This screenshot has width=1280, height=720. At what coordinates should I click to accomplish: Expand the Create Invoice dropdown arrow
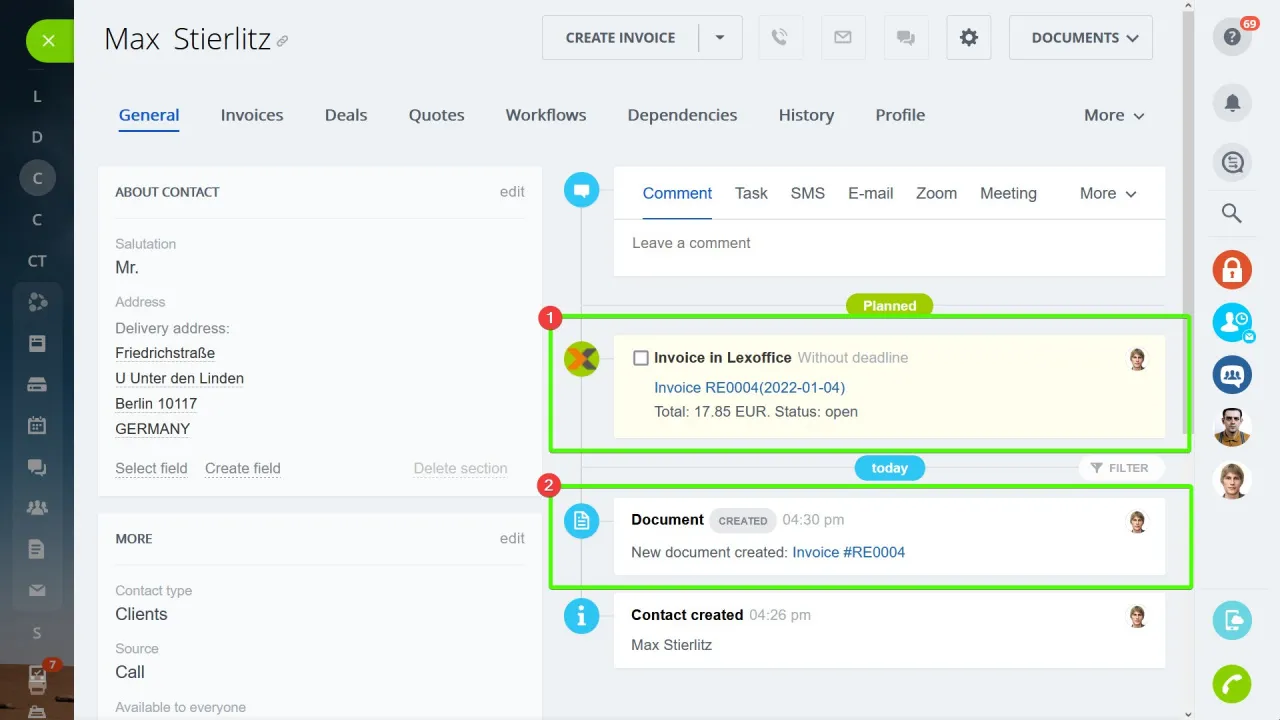coord(721,37)
